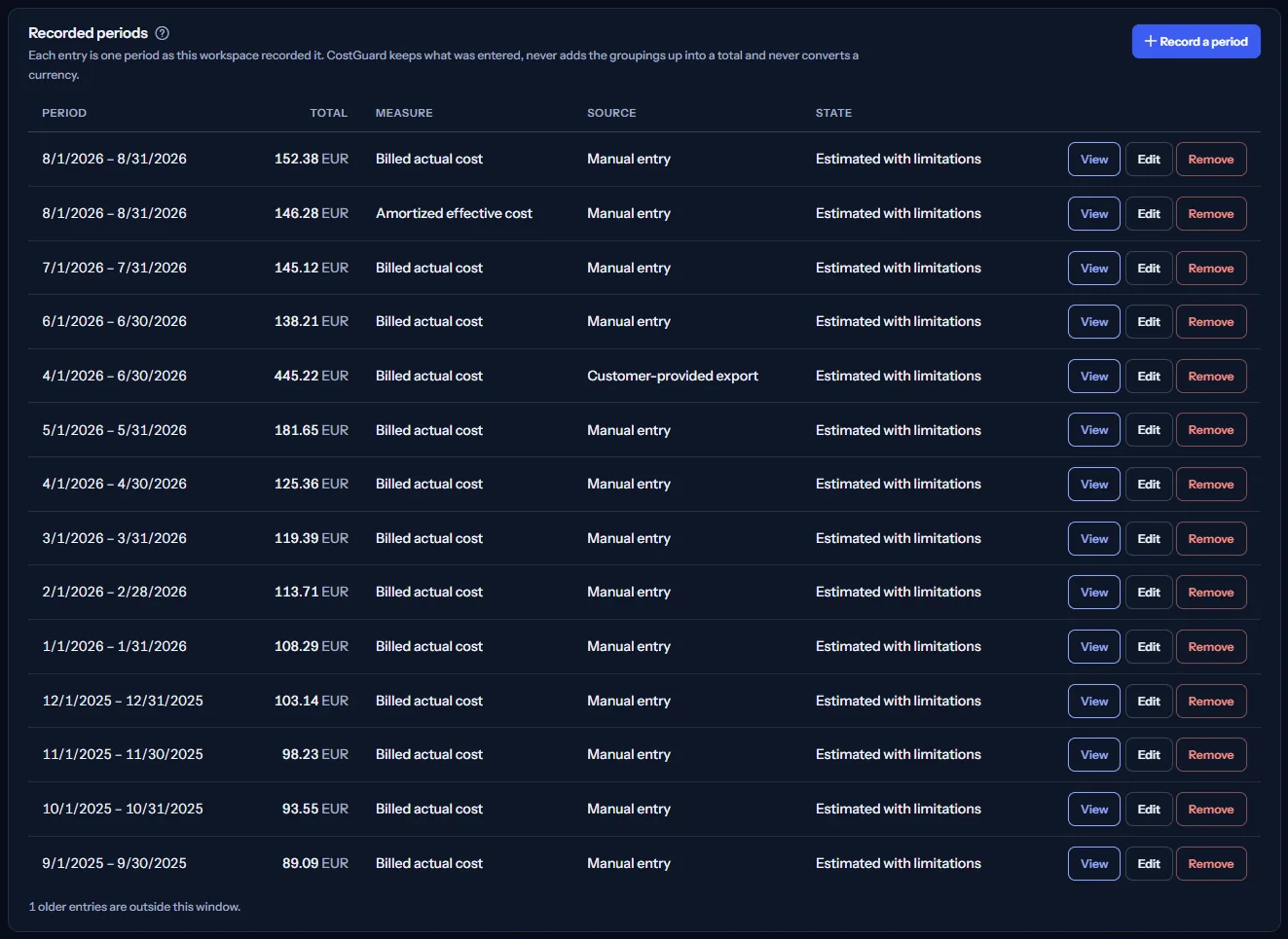Image resolution: width=1288 pixels, height=939 pixels.
Task: View the 3/1/2026 – 3/31/2026 period
Action: (x=1094, y=539)
